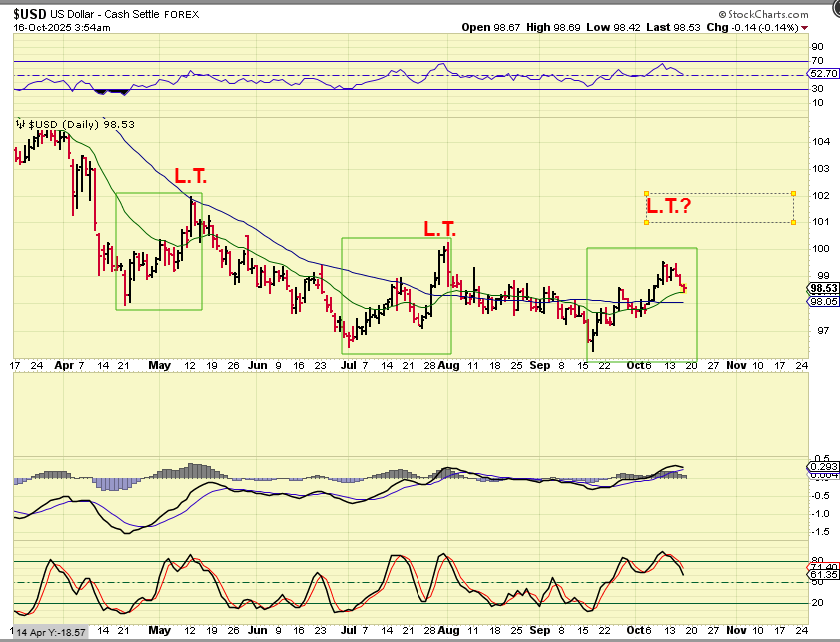The width and height of the screenshot is (840, 642).
Task: Click the 0.293 MACD value tag
Action: pyautogui.click(x=822, y=467)
